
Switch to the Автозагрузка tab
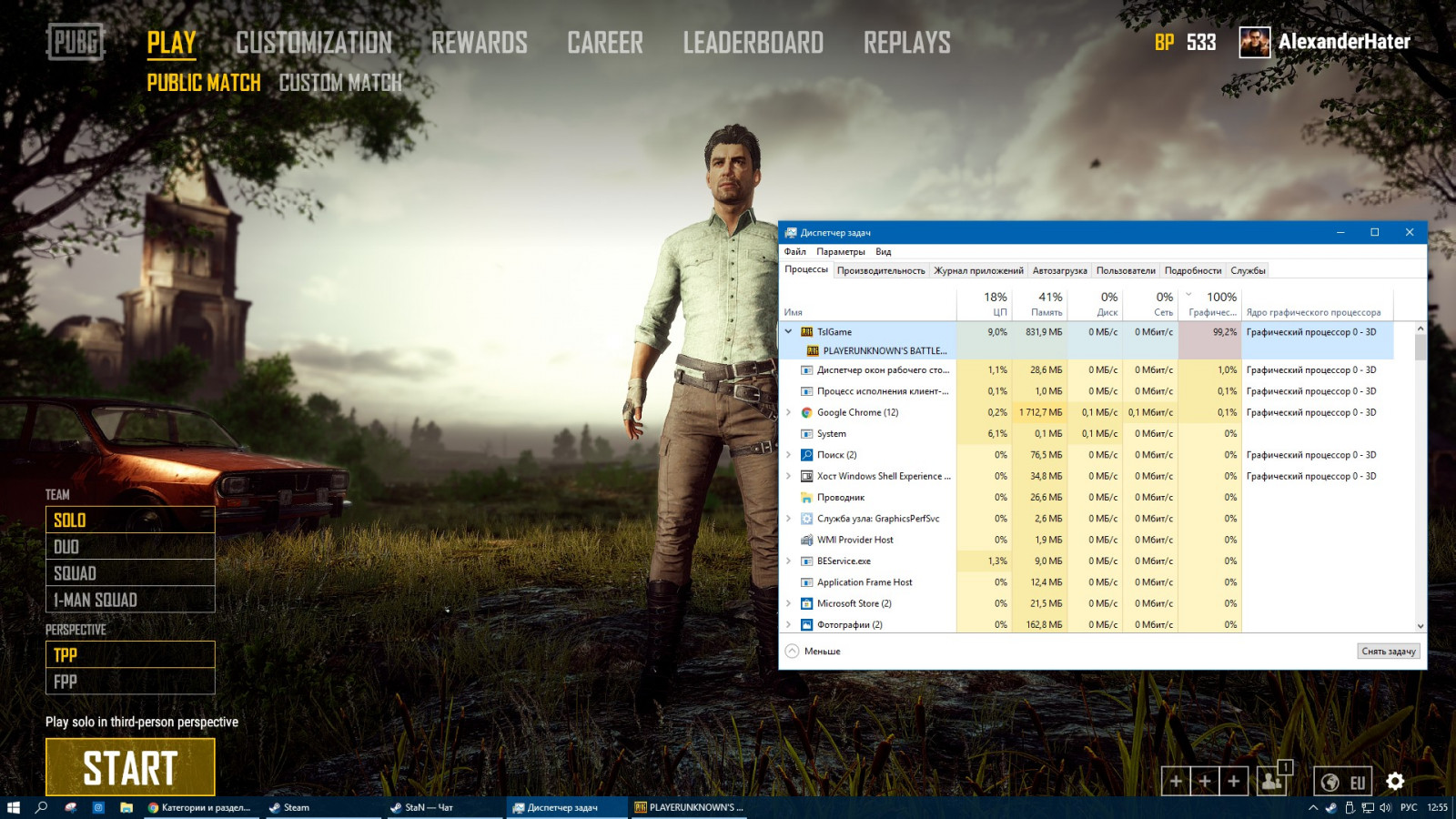[x=1060, y=270]
